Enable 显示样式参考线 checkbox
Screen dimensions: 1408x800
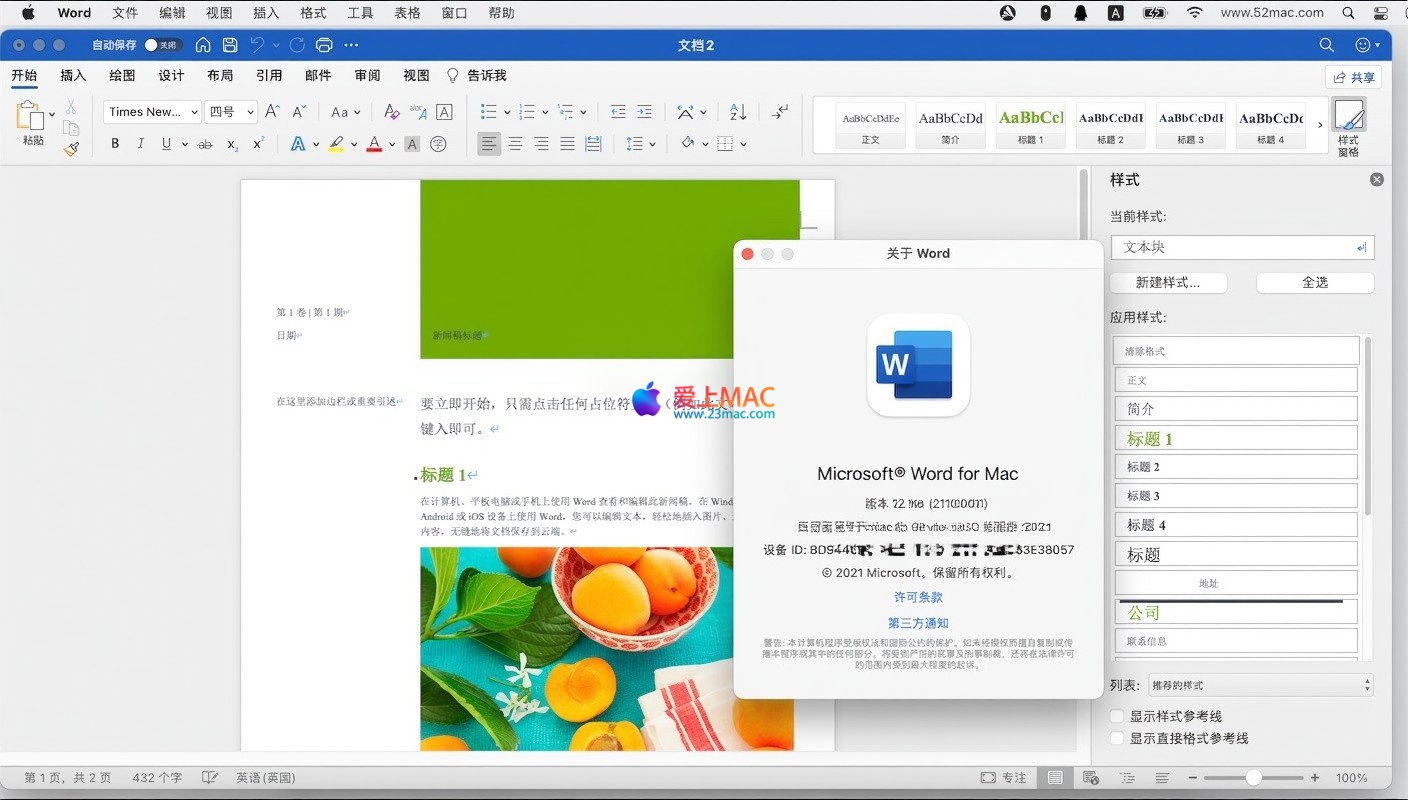[x=1117, y=716]
